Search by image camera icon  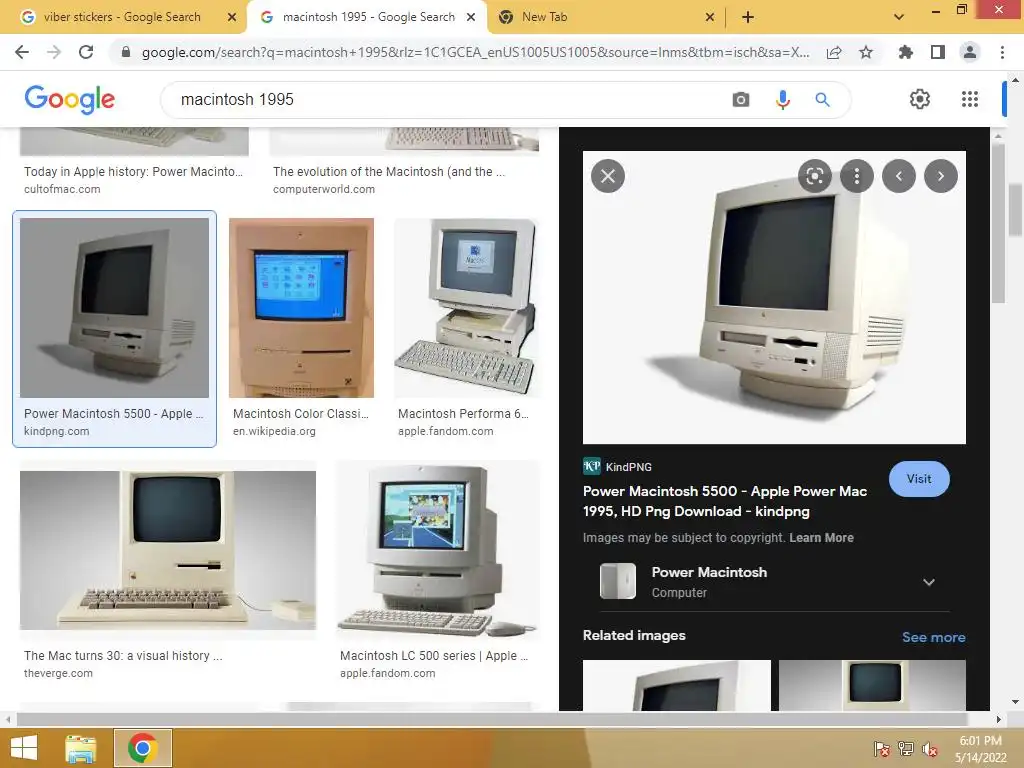[741, 99]
